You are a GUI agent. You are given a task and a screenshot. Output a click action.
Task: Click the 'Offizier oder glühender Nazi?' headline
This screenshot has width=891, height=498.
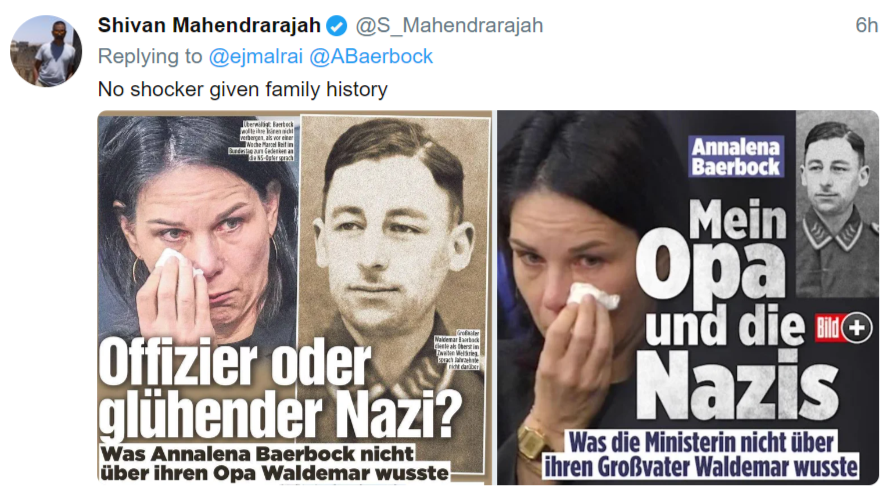pos(280,391)
